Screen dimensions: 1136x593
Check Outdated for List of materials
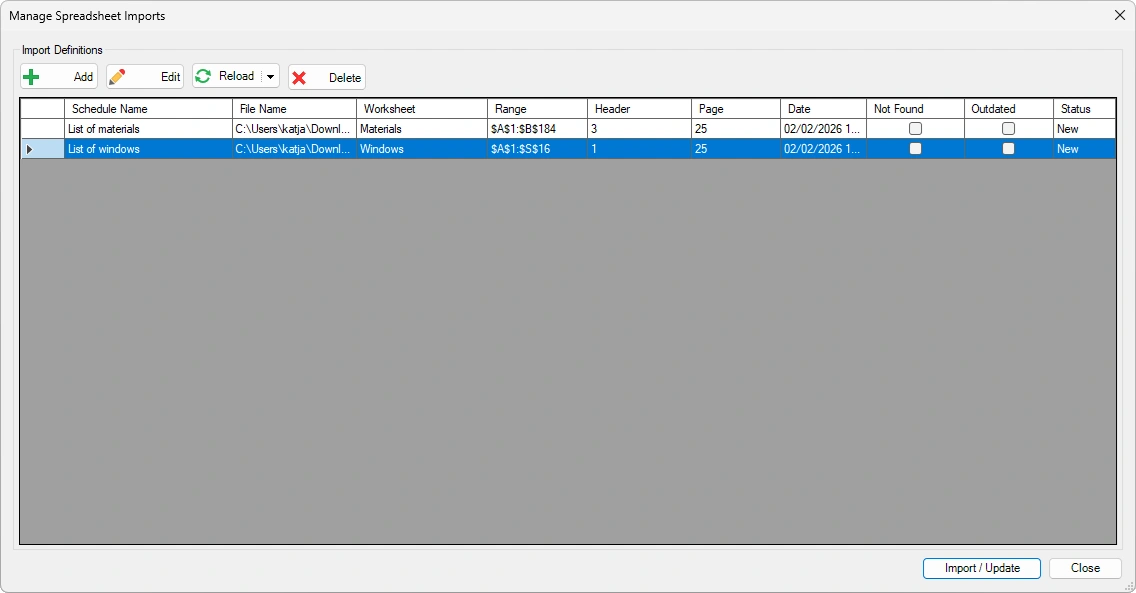tap(1008, 128)
